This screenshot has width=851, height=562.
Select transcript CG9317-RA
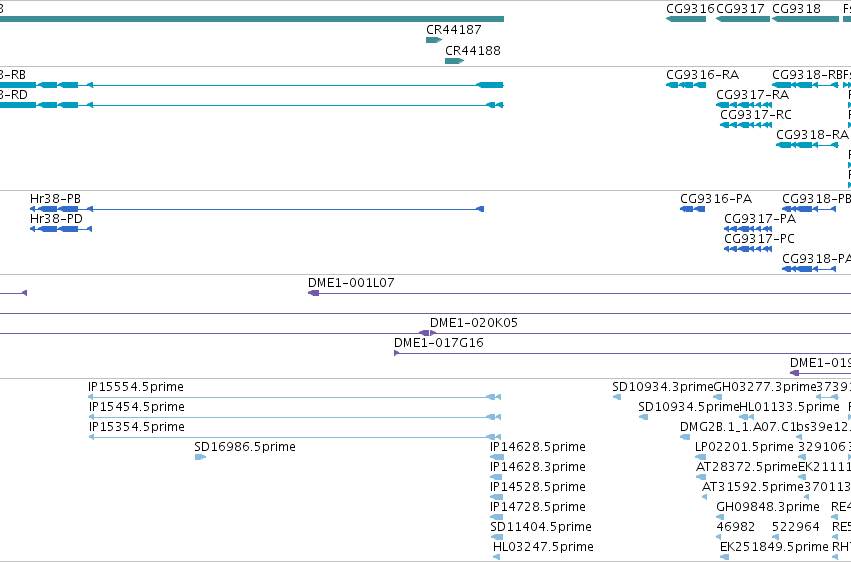[744, 105]
